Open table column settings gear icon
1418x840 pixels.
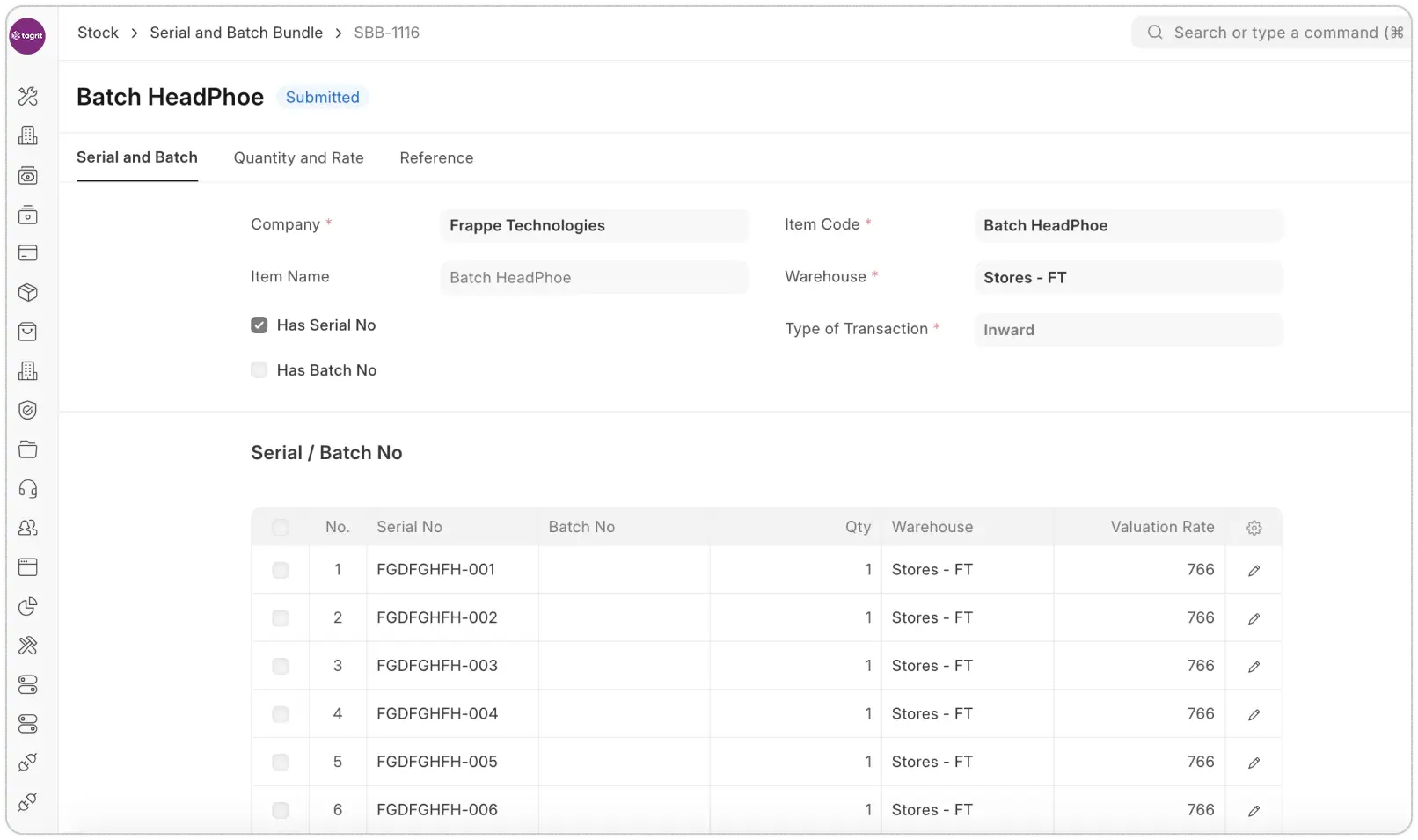(1254, 528)
